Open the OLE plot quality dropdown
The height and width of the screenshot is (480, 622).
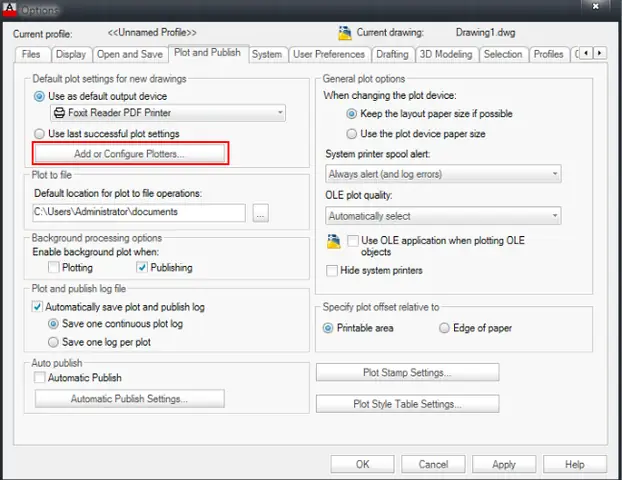[443, 216]
